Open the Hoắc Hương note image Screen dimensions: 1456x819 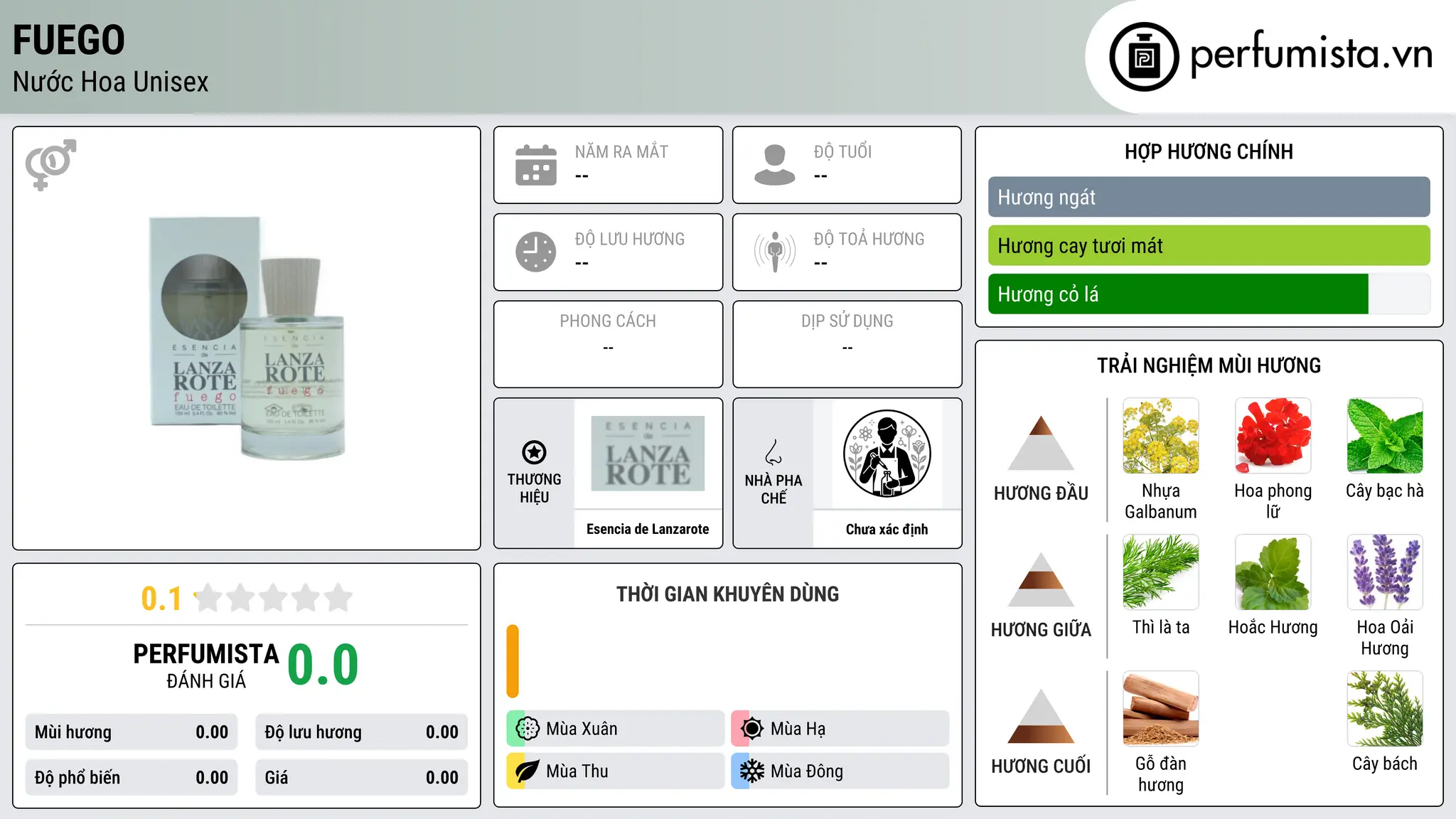click(1273, 572)
